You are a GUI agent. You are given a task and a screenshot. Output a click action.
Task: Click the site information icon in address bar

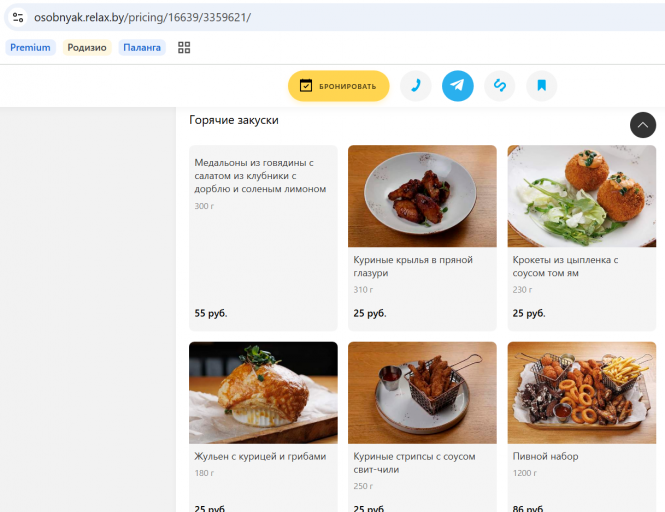click(x=18, y=17)
